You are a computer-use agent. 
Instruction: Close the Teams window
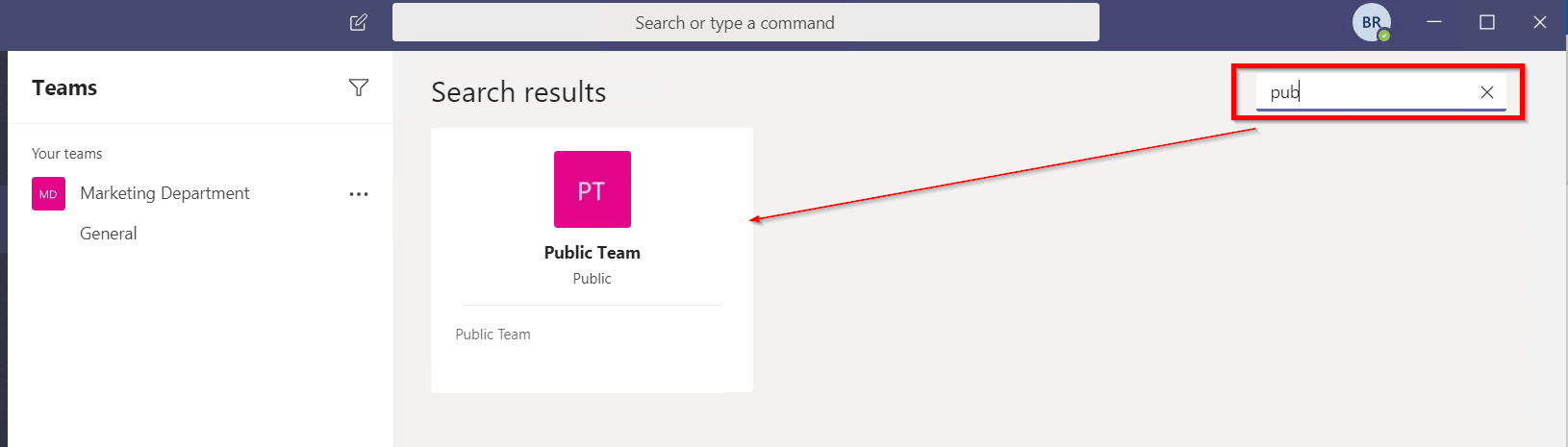tap(1540, 22)
